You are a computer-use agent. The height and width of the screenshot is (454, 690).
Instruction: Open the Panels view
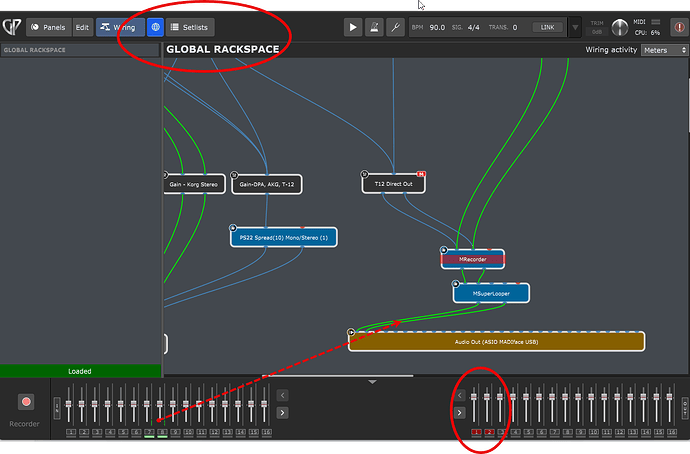[x=48, y=27]
